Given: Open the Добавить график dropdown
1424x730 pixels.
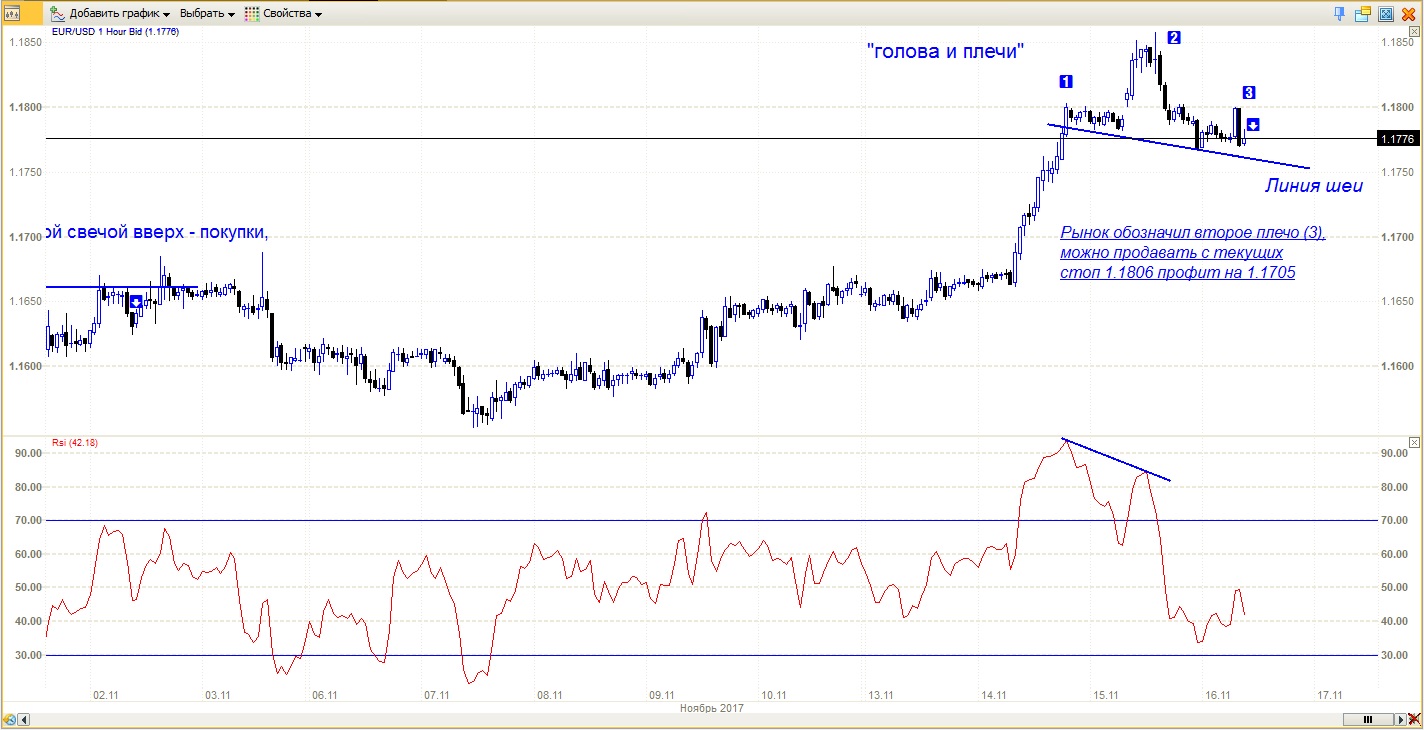Looking at the screenshot, I should [110, 14].
